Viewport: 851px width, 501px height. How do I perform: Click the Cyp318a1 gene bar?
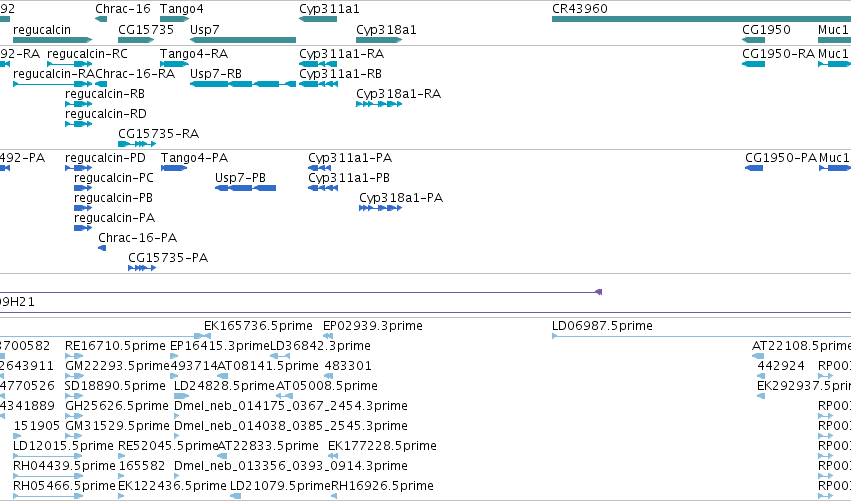[379, 40]
